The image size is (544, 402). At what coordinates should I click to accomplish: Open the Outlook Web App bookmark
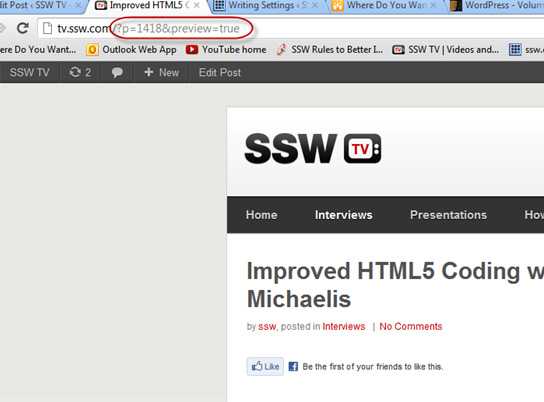131,50
